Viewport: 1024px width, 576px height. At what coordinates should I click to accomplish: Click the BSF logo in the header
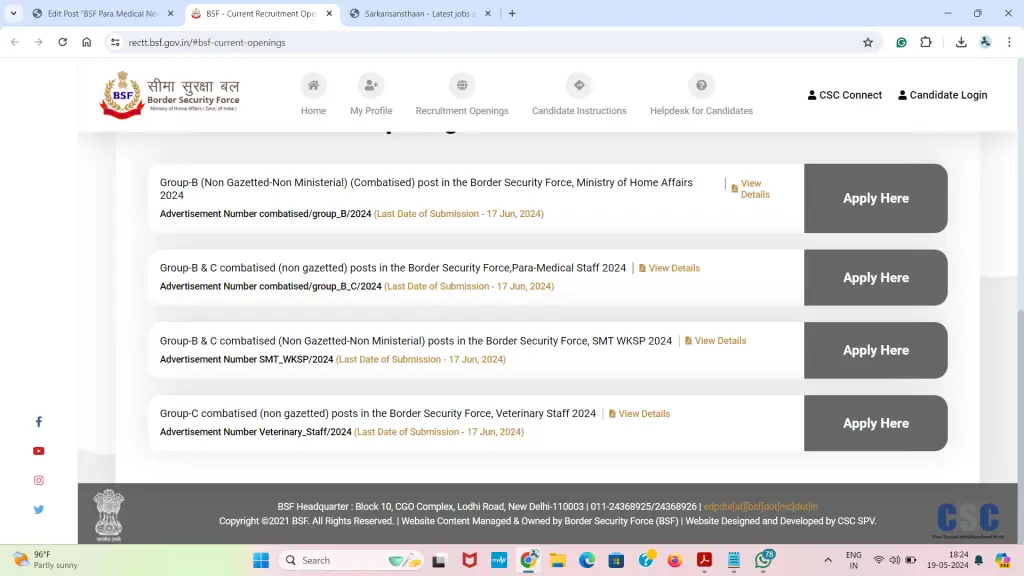[170, 95]
